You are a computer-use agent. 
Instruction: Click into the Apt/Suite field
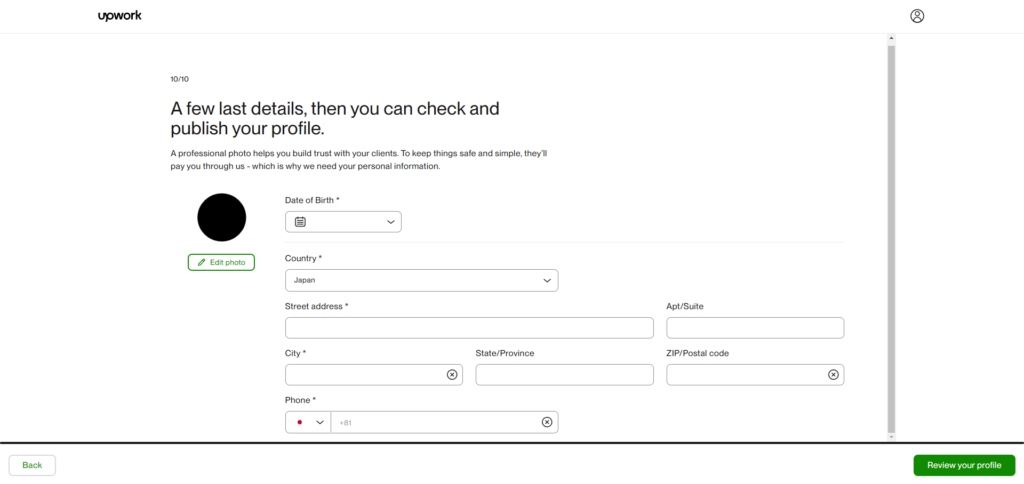point(755,328)
